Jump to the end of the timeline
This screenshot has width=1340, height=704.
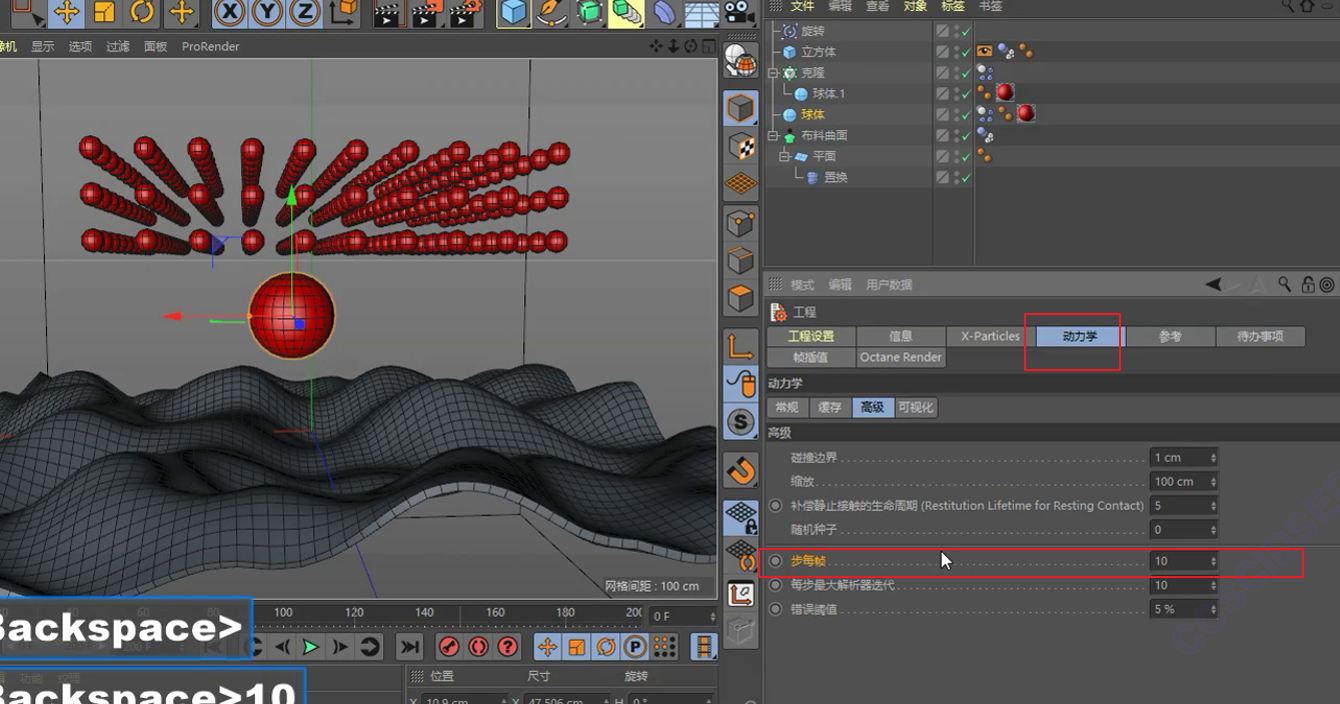pyautogui.click(x=409, y=647)
